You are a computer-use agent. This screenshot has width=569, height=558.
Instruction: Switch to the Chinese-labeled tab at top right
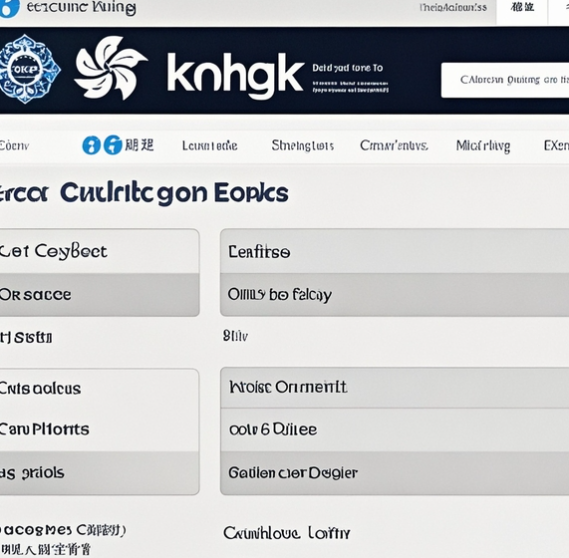[x=522, y=8]
